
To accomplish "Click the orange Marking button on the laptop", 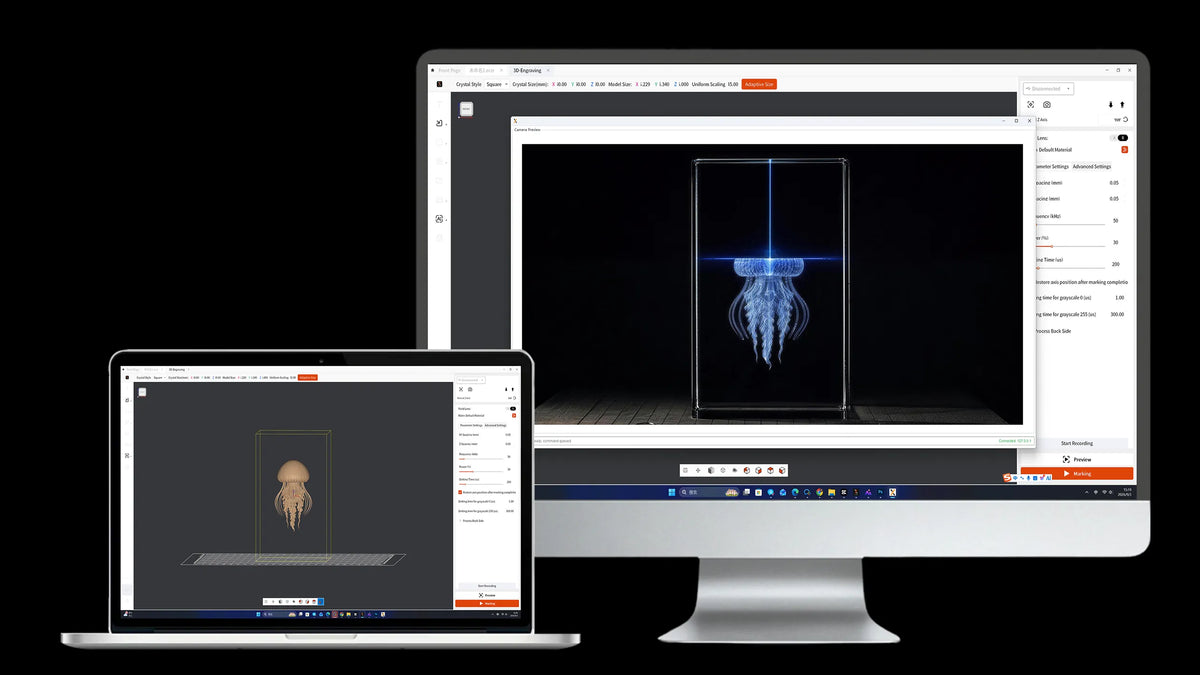I will point(487,603).
